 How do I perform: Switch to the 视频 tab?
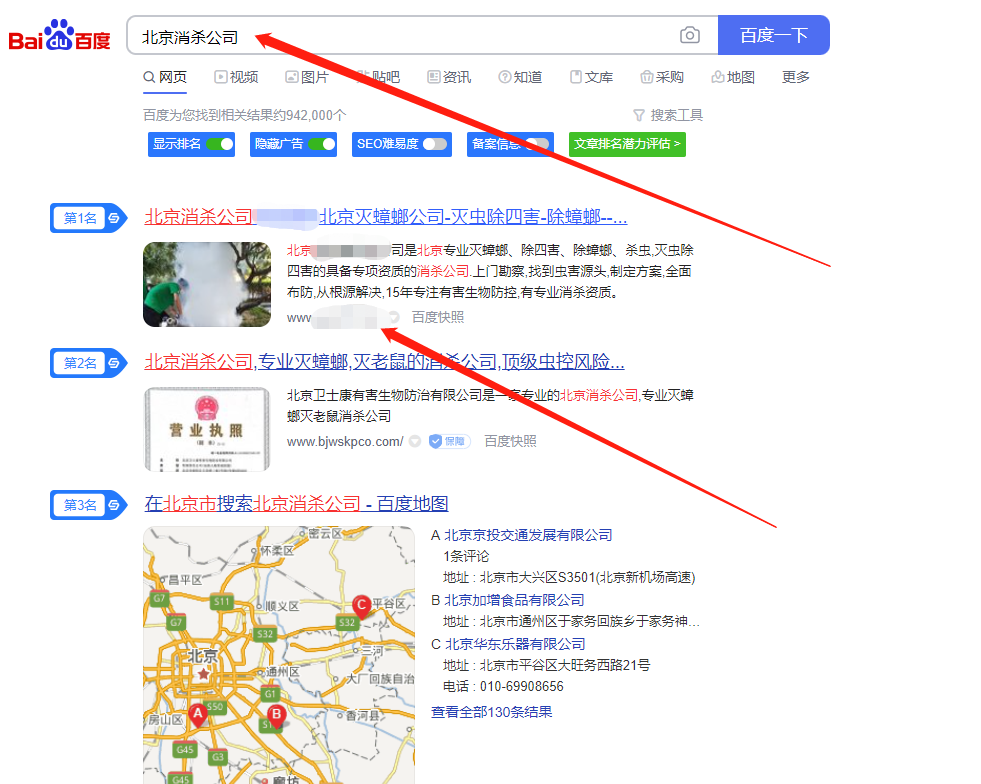pos(236,77)
